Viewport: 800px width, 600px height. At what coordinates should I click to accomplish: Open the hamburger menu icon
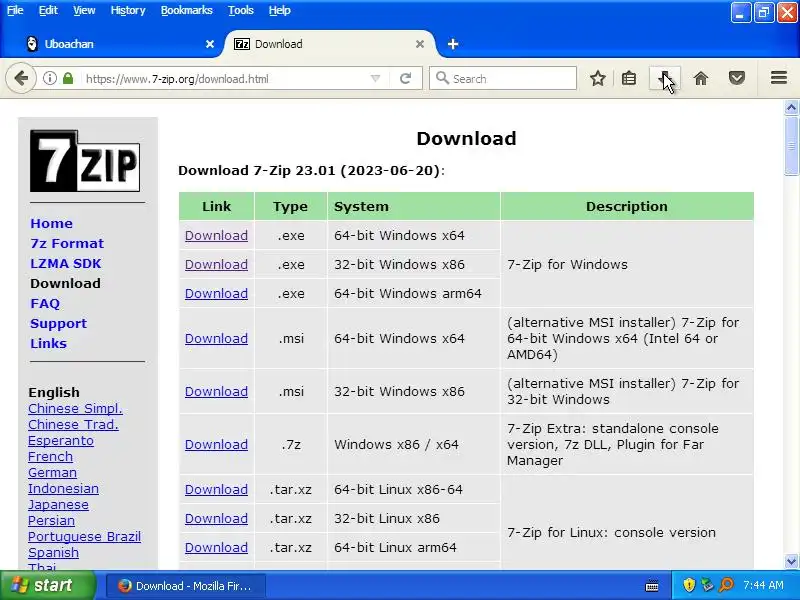[x=779, y=78]
